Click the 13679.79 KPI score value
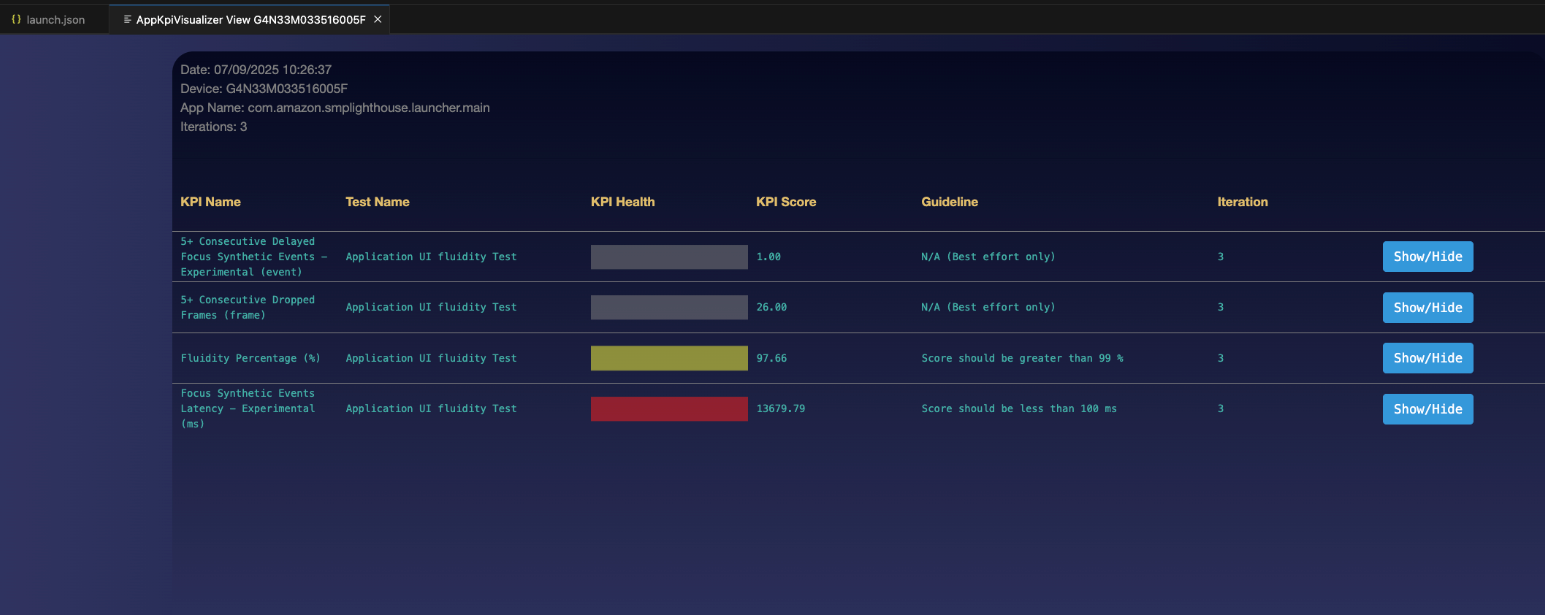Screen dimensions: 1545x615 (x=780, y=409)
